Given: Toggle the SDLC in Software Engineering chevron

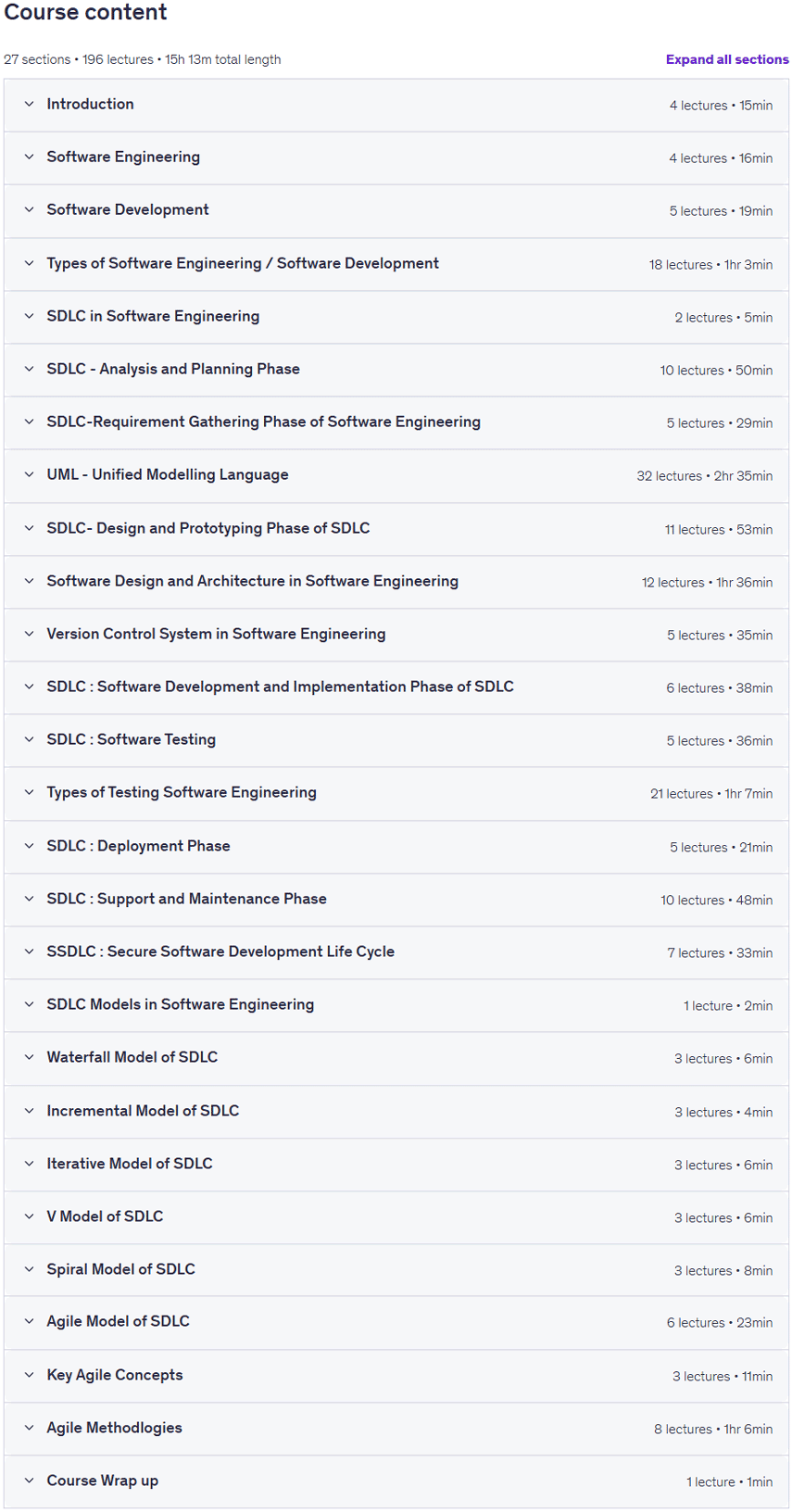Looking at the screenshot, I should [x=29, y=316].
